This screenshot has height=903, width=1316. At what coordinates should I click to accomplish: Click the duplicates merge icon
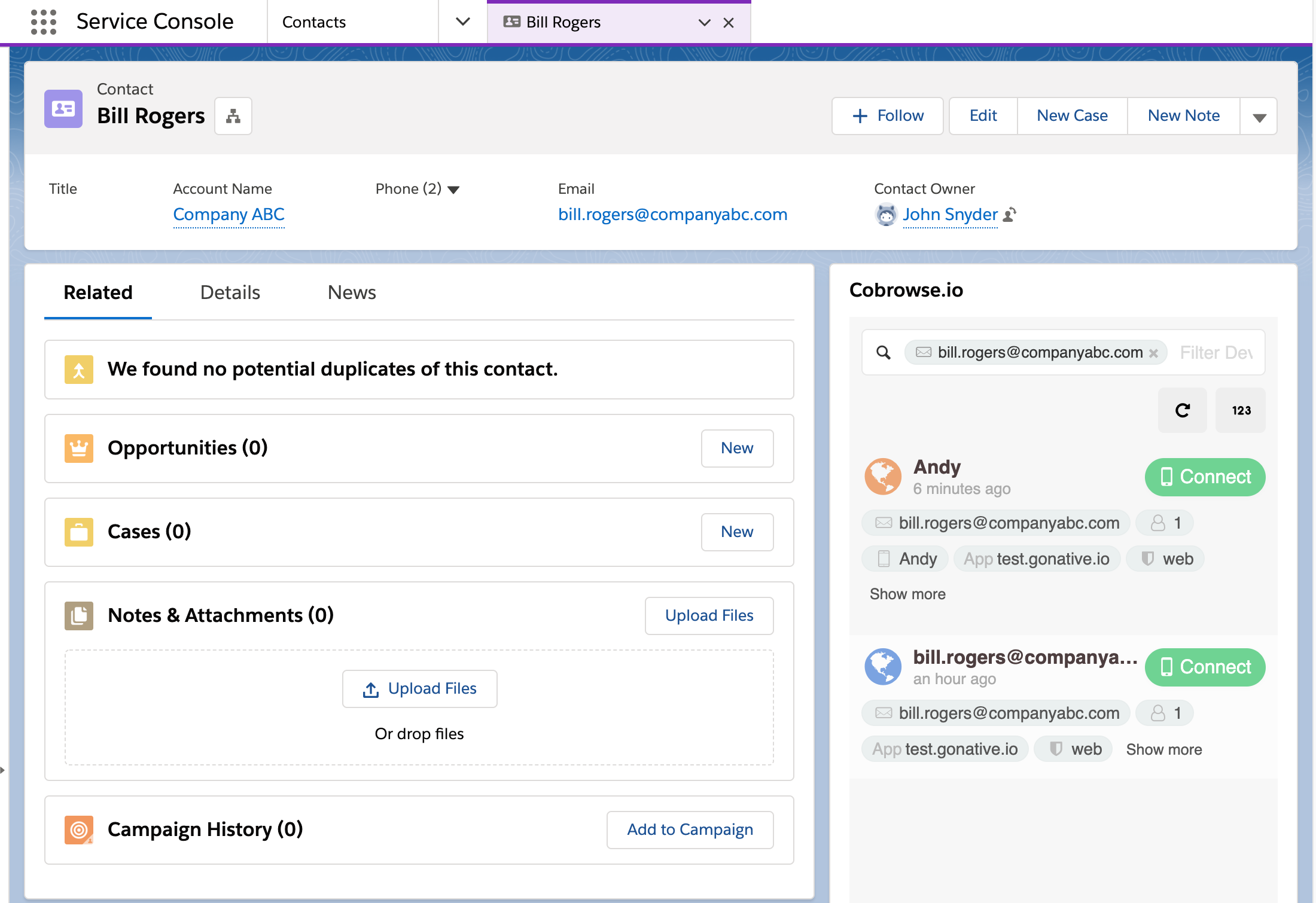click(x=79, y=370)
